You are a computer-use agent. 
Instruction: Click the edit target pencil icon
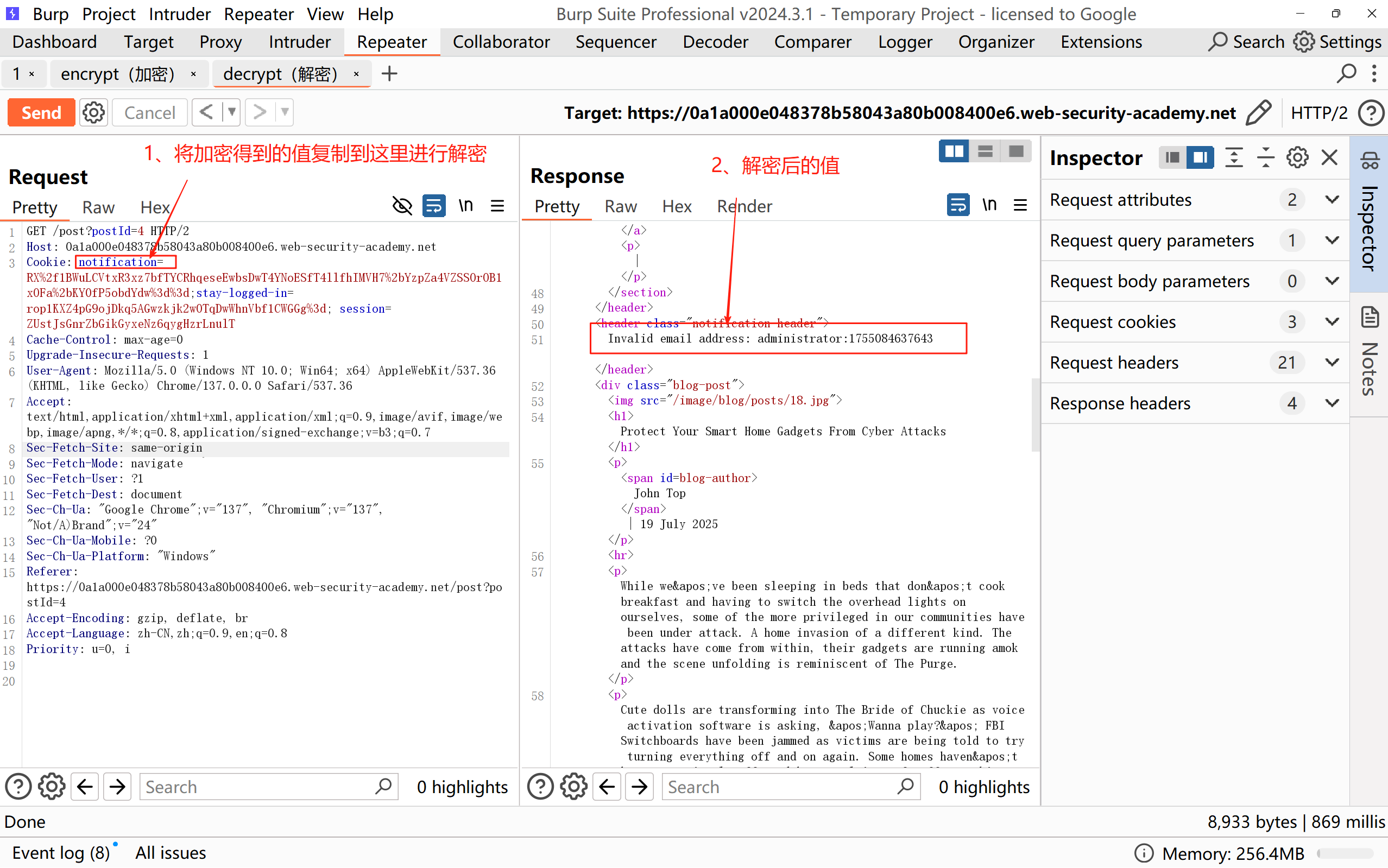(x=1258, y=112)
